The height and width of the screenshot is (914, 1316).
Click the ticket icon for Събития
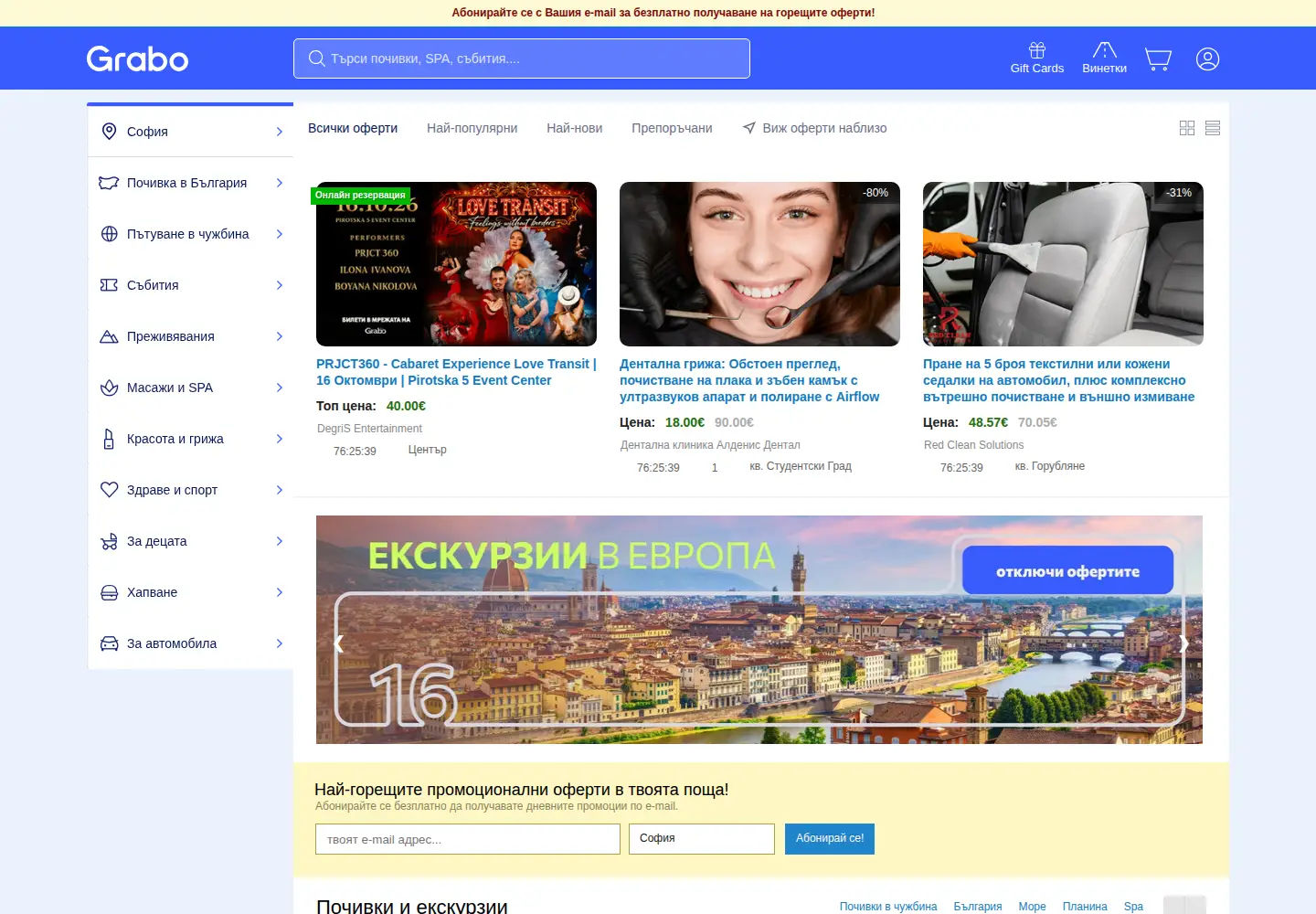tap(109, 285)
